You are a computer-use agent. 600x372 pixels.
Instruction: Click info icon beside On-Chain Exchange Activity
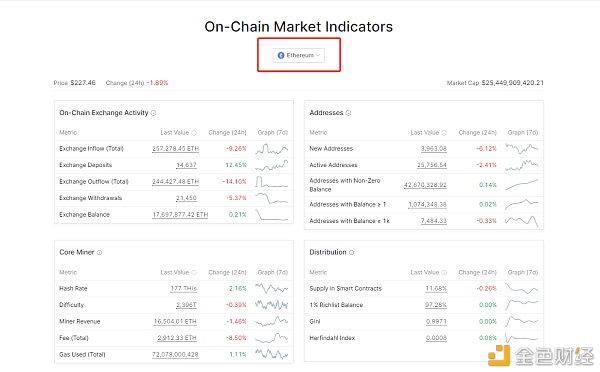click(x=153, y=113)
